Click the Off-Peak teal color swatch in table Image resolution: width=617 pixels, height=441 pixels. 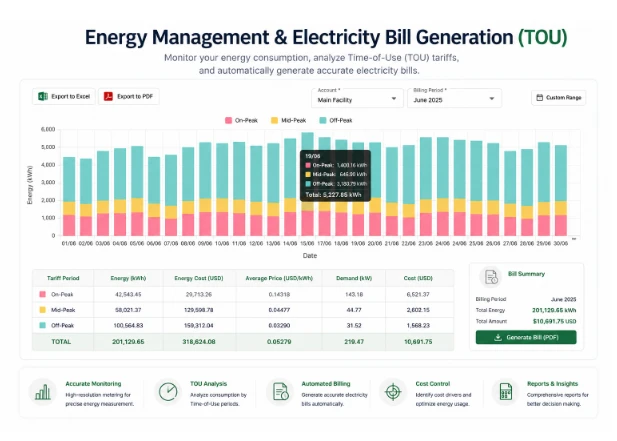[x=42, y=325]
